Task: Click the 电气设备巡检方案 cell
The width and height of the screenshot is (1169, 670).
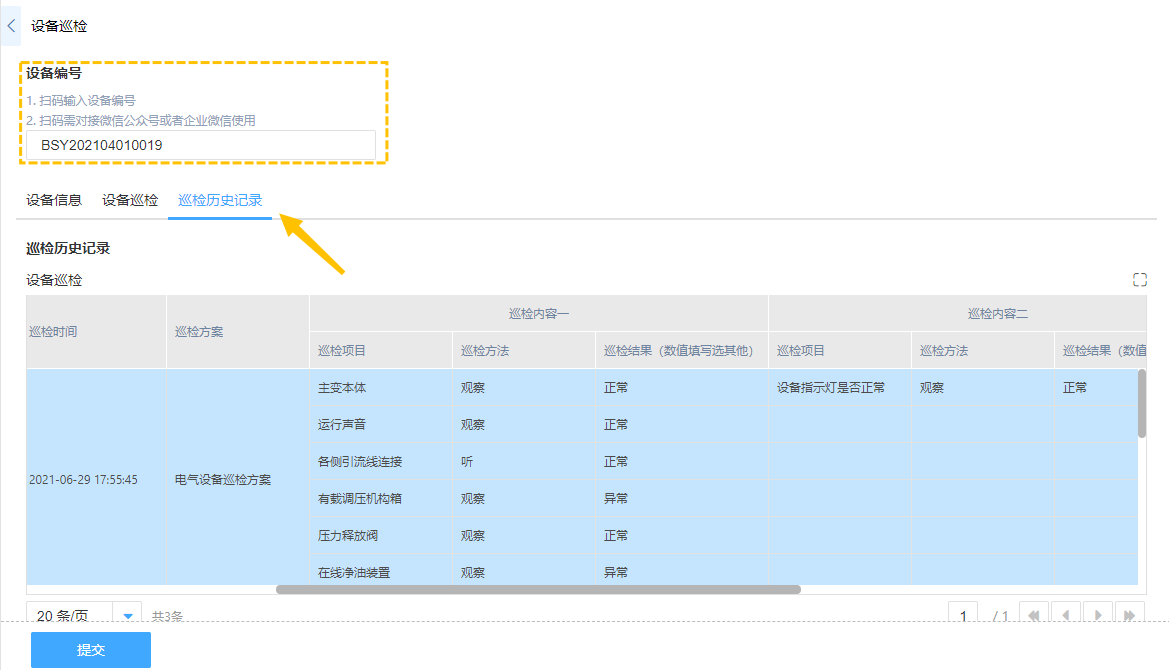Action: 223,480
